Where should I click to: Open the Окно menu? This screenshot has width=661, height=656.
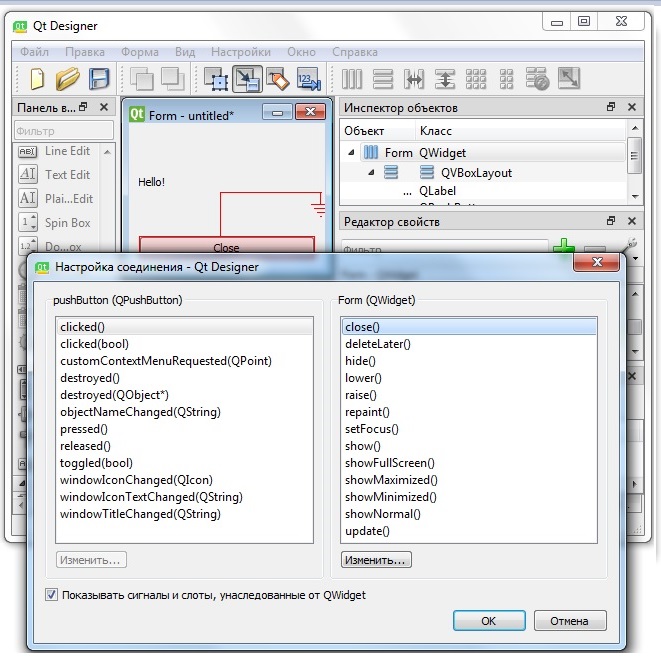(x=301, y=52)
